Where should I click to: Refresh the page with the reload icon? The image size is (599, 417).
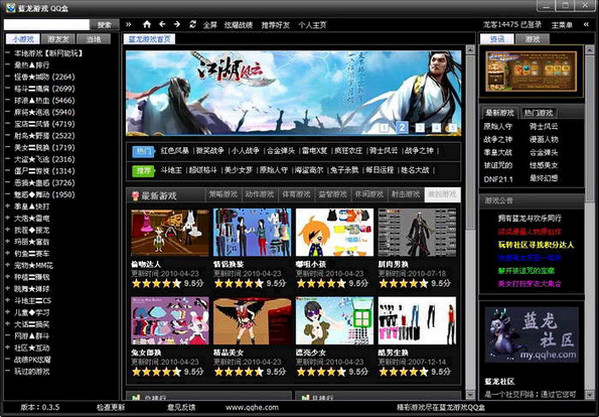tap(193, 24)
